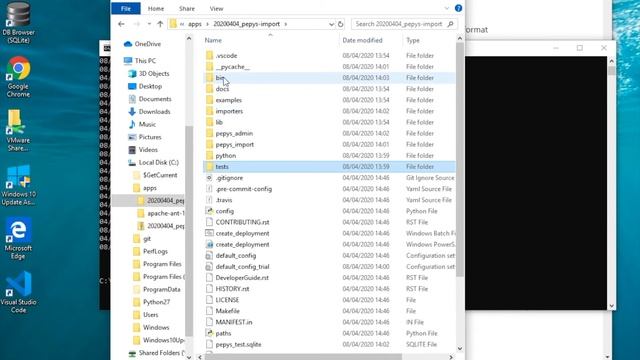Open Local Disk (C:) in navigation pane
Image resolution: width=640 pixels, height=360 pixels.
[153, 162]
